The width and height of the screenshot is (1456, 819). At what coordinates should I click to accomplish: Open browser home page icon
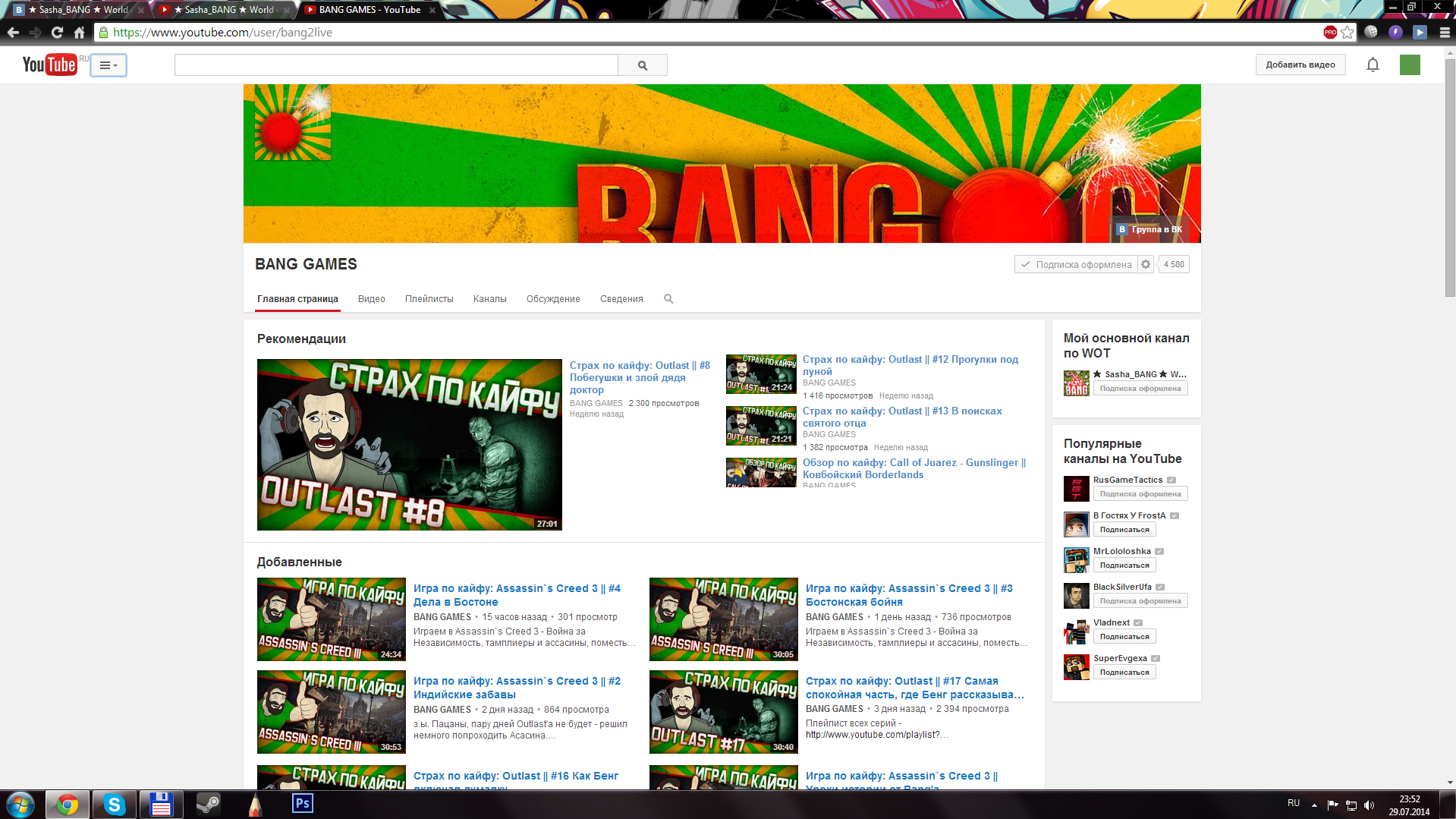coord(79,33)
